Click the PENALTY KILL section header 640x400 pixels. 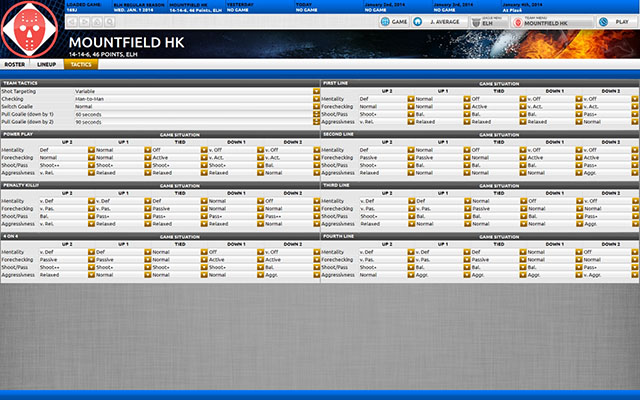coord(160,185)
